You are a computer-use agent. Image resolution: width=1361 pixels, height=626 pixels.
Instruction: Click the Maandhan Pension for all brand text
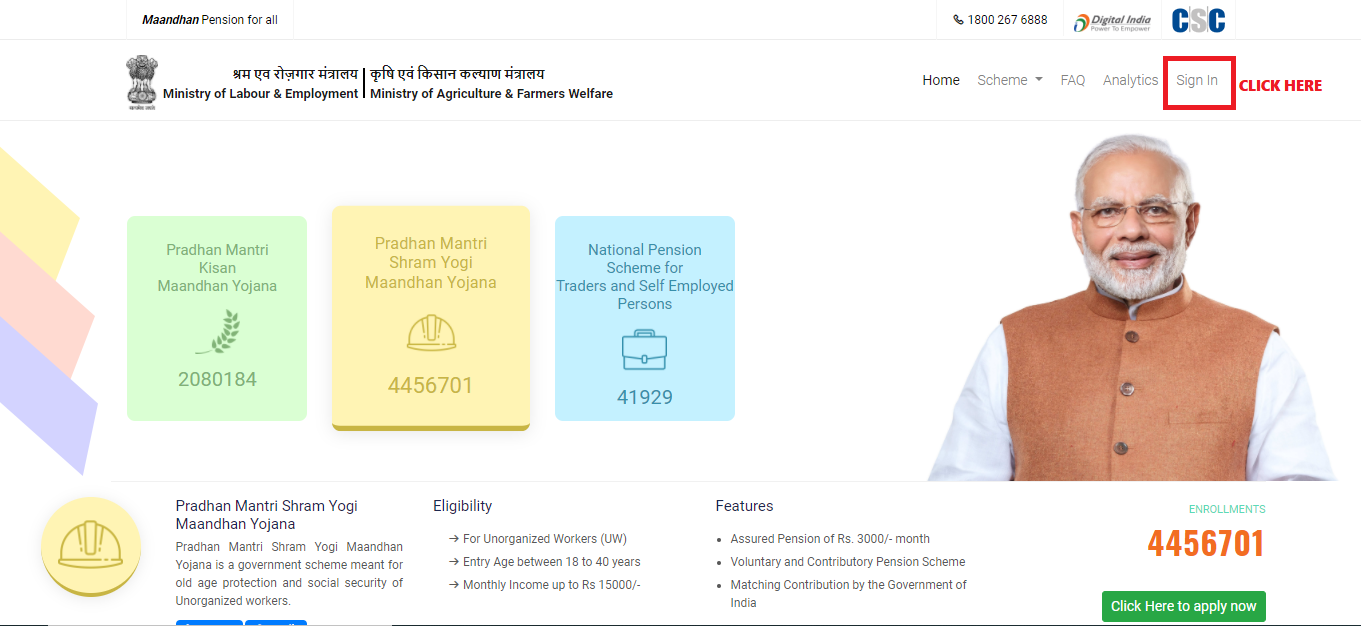point(210,20)
